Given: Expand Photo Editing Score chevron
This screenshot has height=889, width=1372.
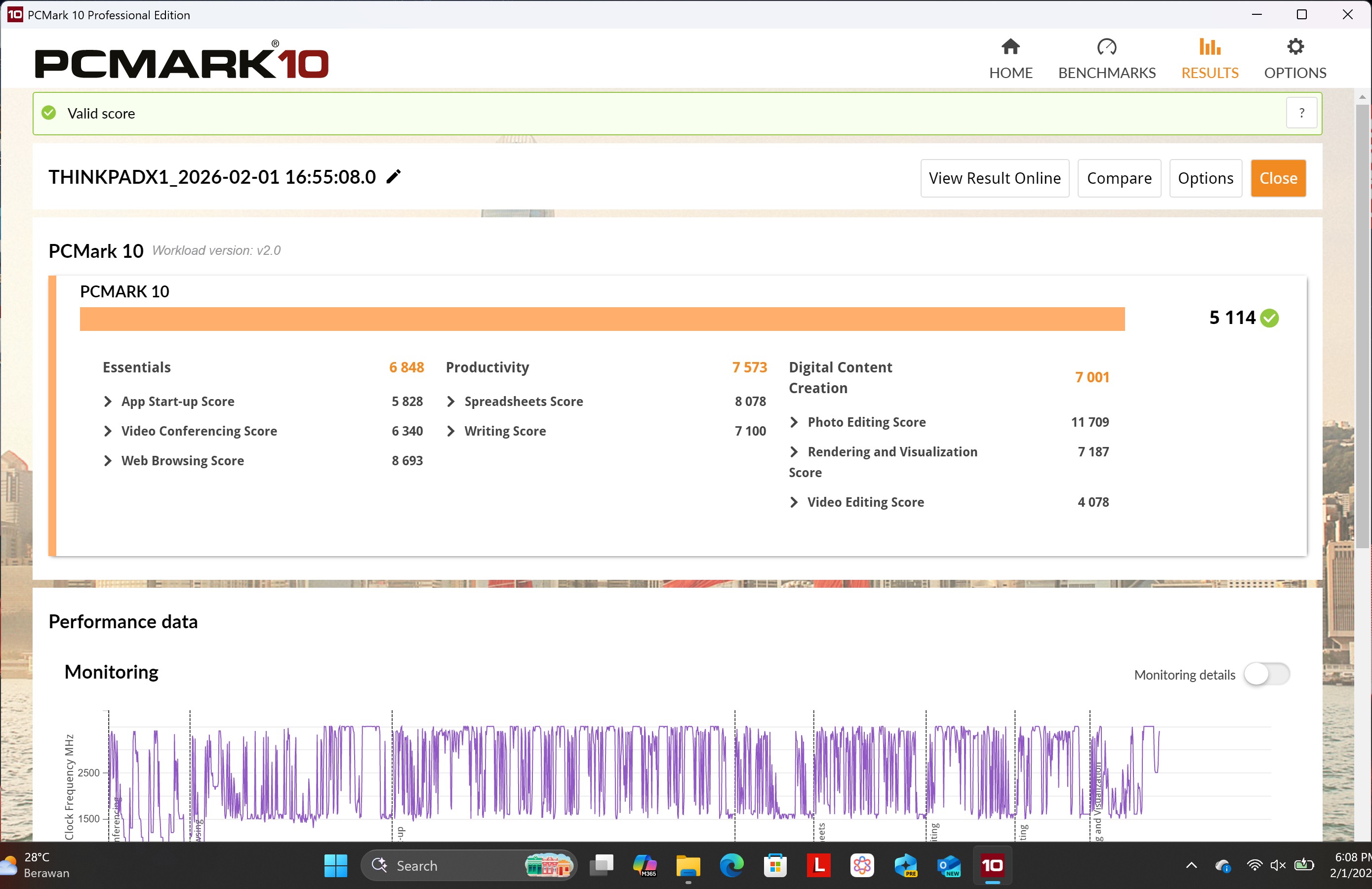Looking at the screenshot, I should 794,422.
